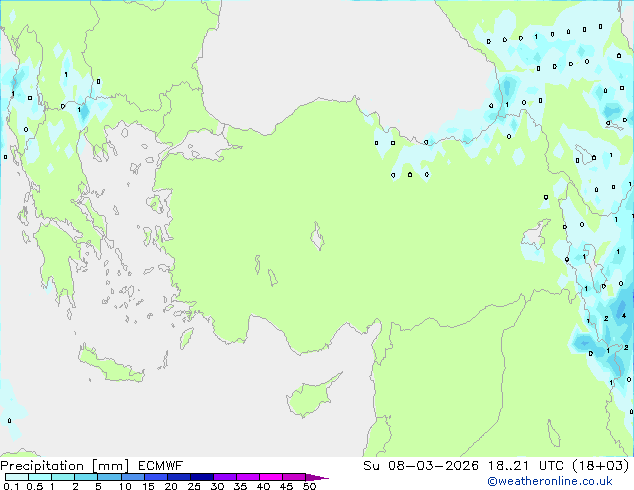Select the 20 to 25 mm dark blue swatch
634x490 pixels.
click(180, 478)
